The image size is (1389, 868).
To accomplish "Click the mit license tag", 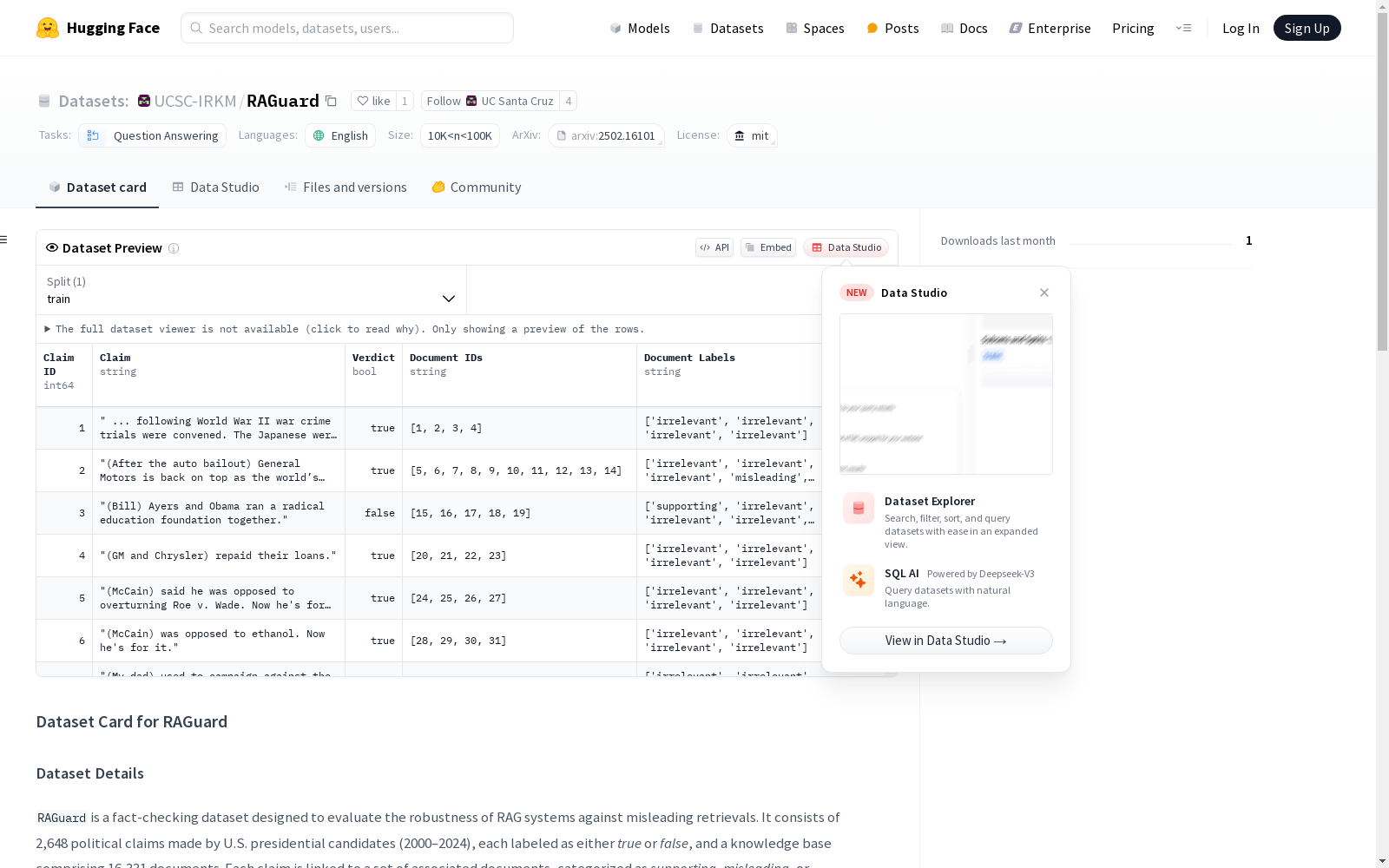I will [752, 135].
